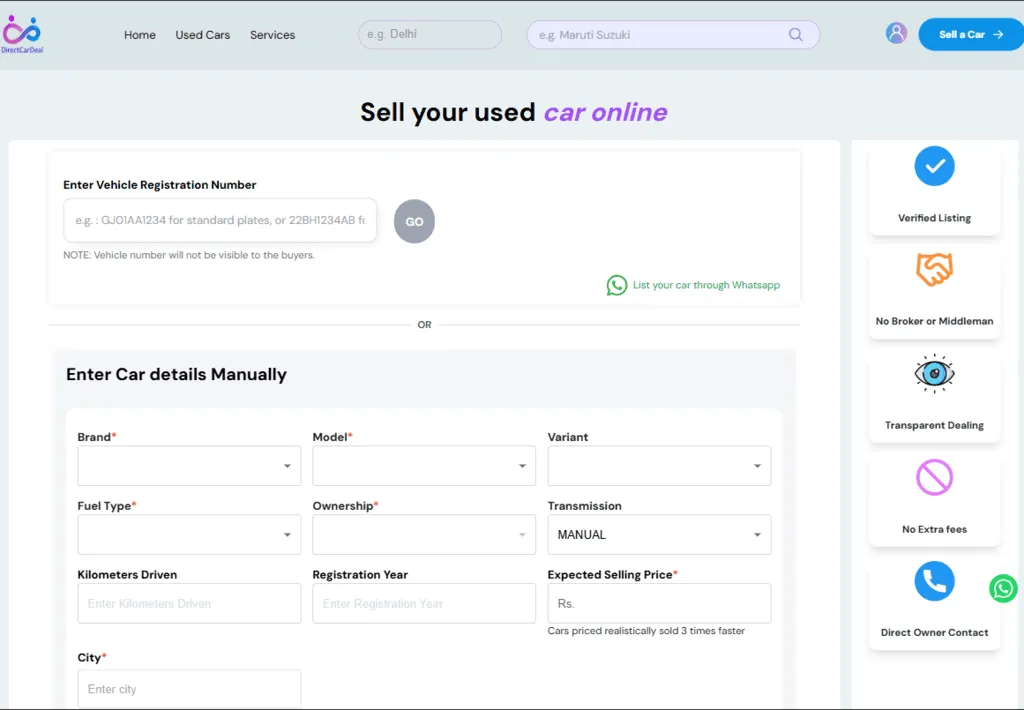1024x710 pixels.
Task: Click the Transparent Dealing label
Action: [x=934, y=425]
